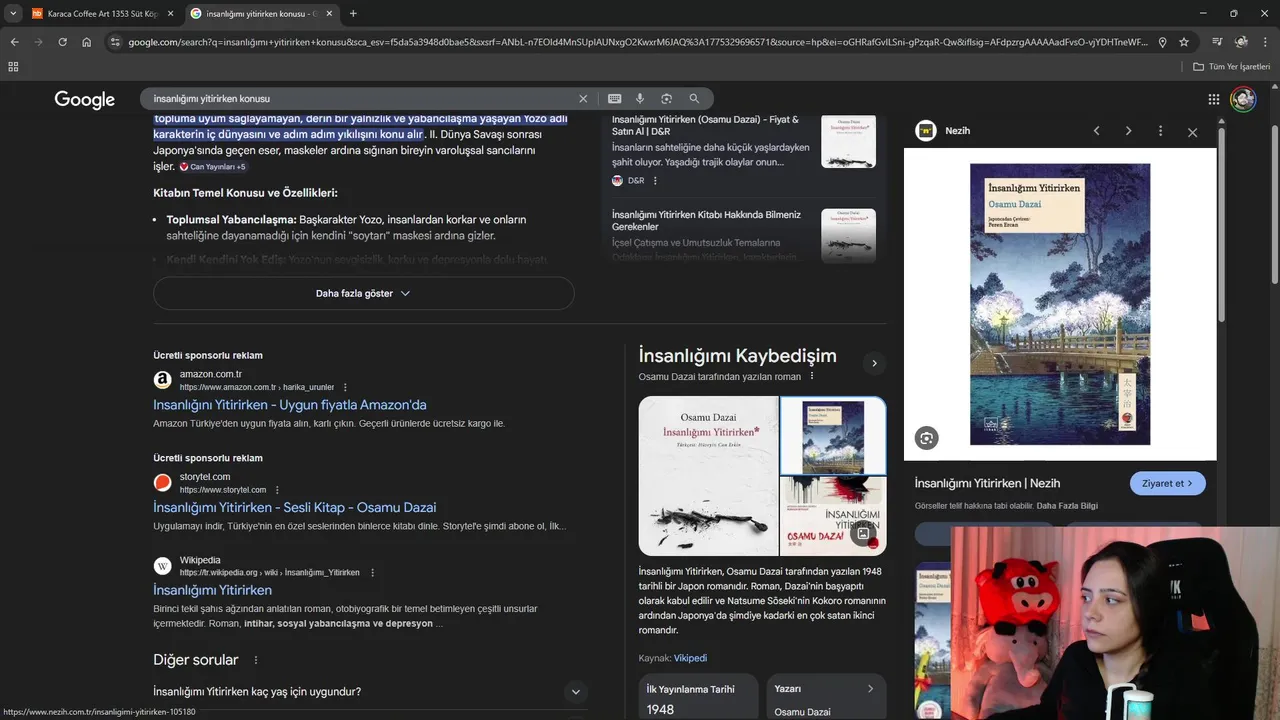Submit the search with the magnifier icon
Screen dimensions: 1280x720
pyautogui.click(x=694, y=98)
